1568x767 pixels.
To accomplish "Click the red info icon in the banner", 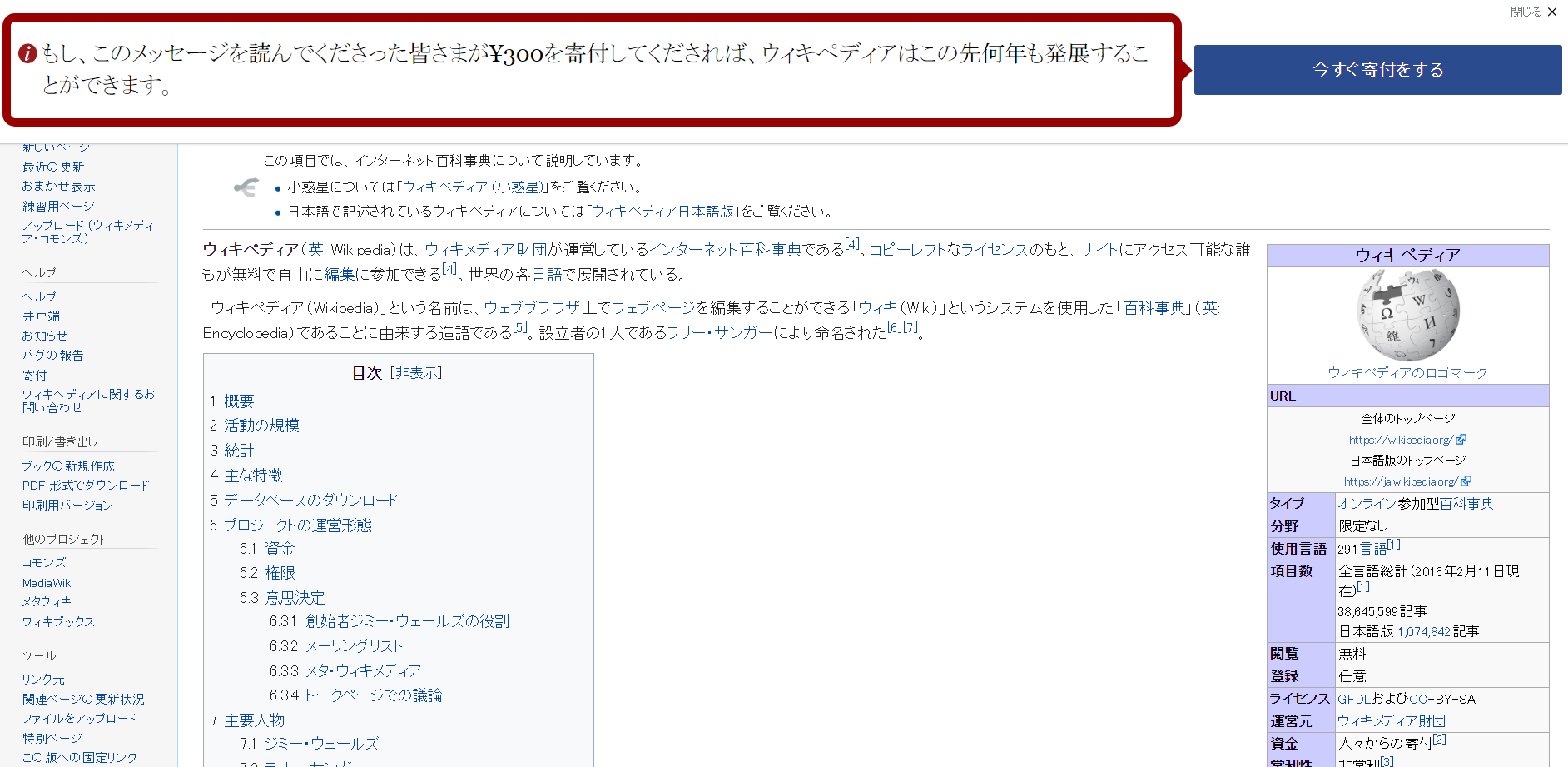I will (x=27, y=53).
